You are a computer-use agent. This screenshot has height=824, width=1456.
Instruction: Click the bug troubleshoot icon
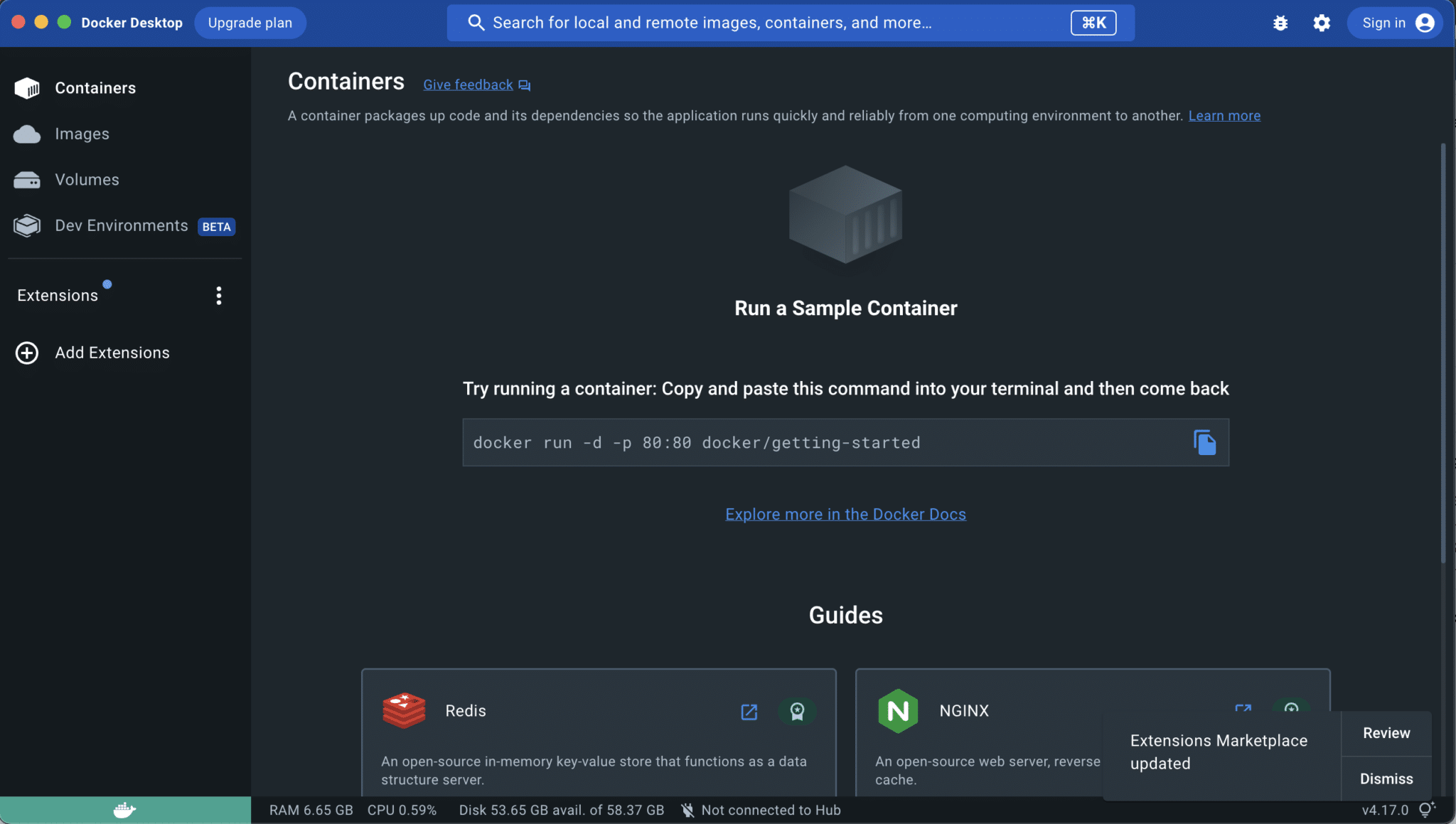(1280, 23)
